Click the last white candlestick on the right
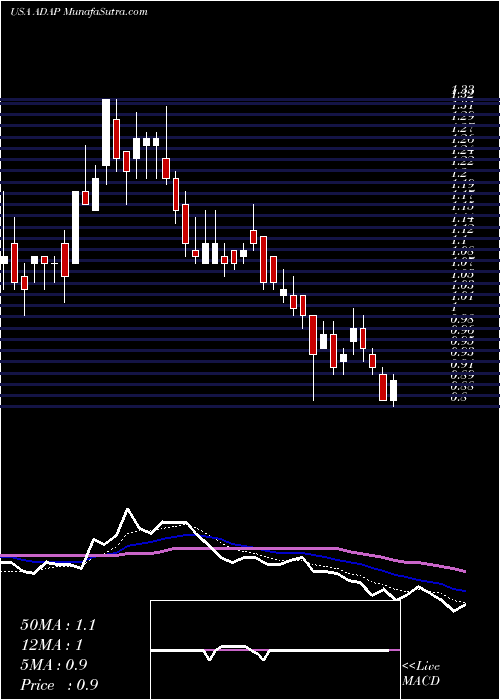This screenshot has width=500, height=700. tap(393, 390)
